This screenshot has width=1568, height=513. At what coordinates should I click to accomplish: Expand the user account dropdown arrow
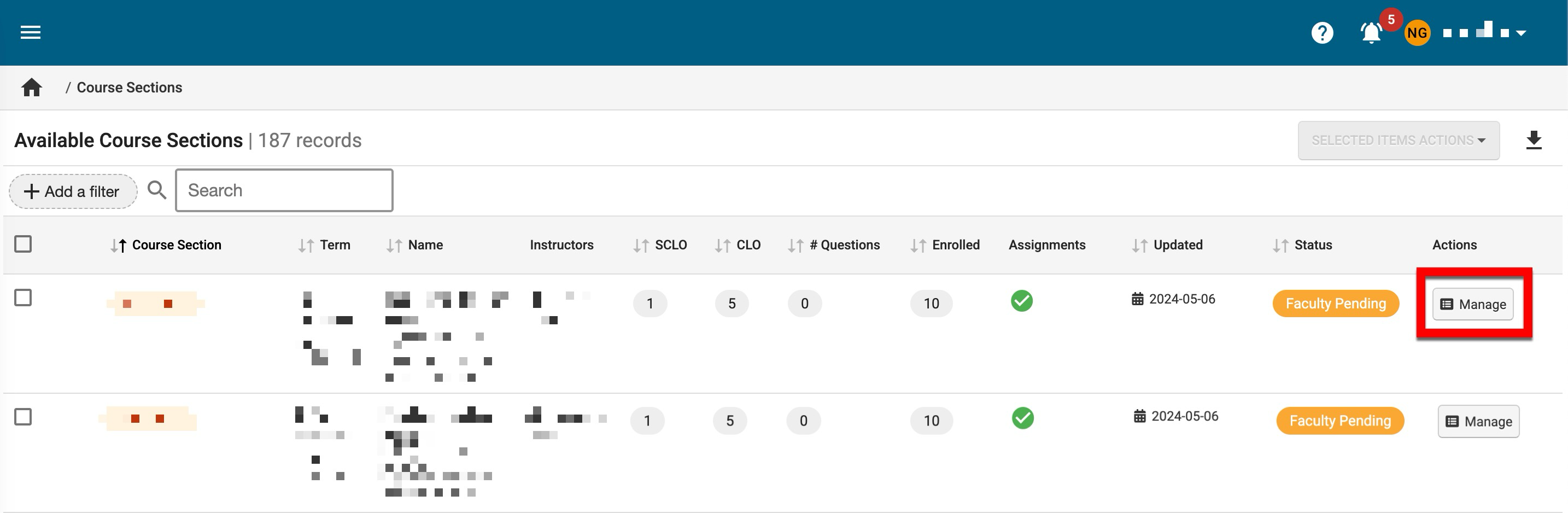[x=1520, y=33]
